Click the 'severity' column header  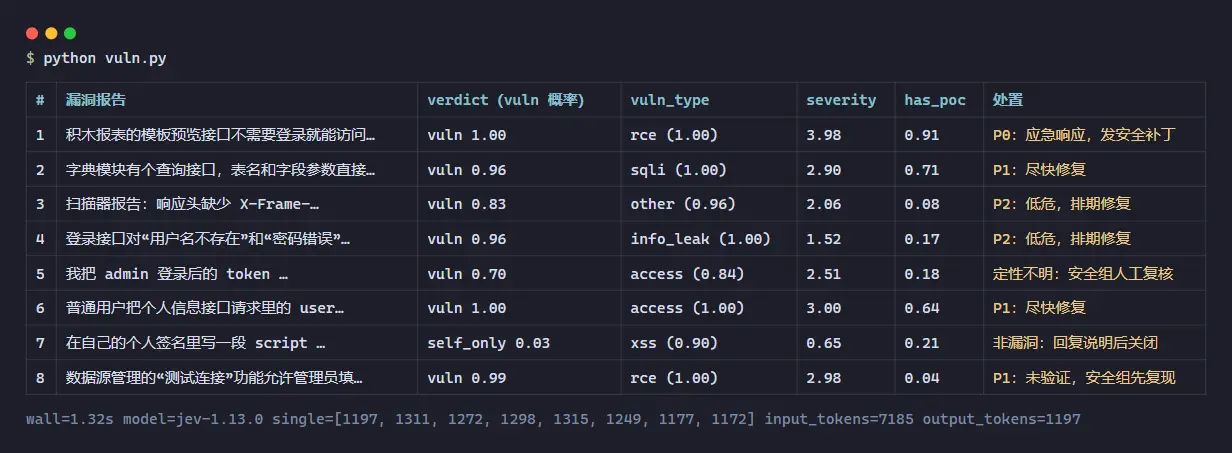tap(841, 100)
